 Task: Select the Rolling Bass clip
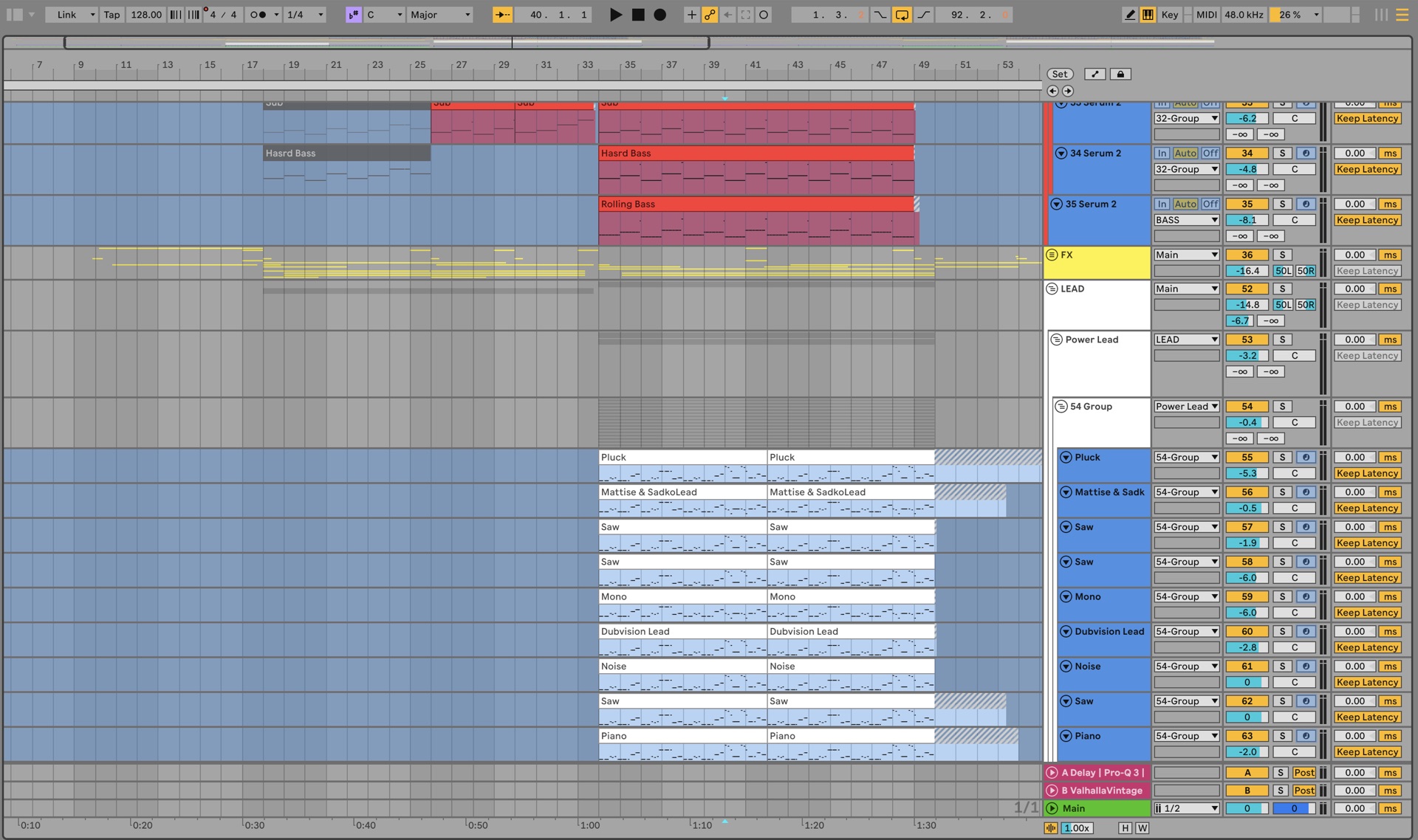[x=756, y=204]
